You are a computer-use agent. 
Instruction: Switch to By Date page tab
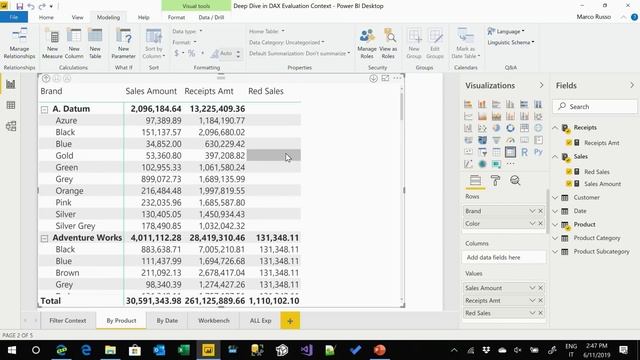tap(167, 321)
